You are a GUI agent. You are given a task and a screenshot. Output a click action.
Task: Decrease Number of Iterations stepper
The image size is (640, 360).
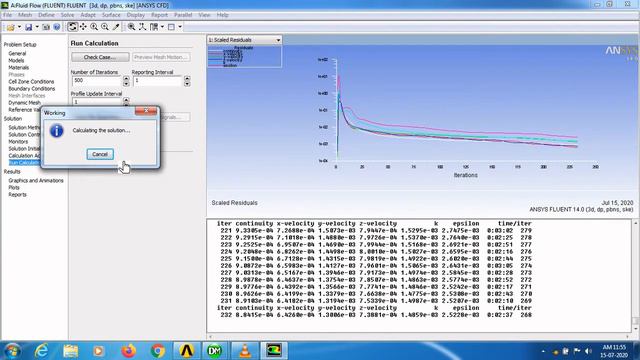[x=126, y=84]
